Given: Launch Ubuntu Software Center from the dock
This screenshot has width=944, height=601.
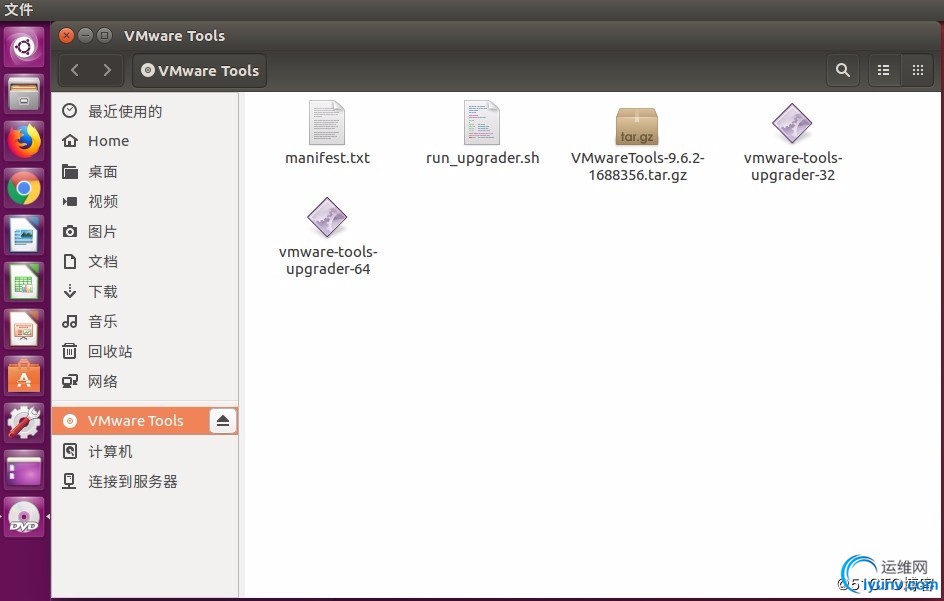Looking at the screenshot, I should pyautogui.click(x=24, y=376).
